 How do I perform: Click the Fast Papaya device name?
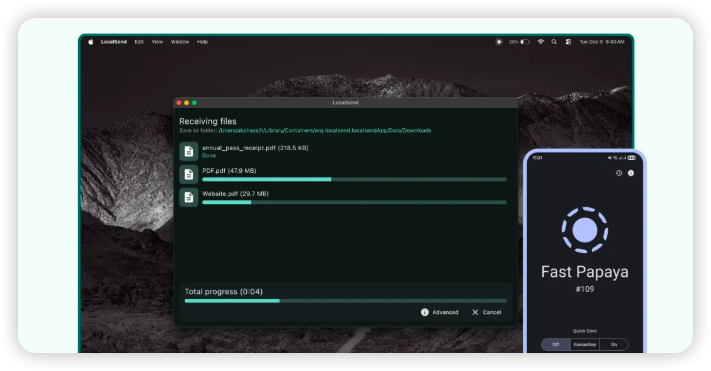pos(585,272)
